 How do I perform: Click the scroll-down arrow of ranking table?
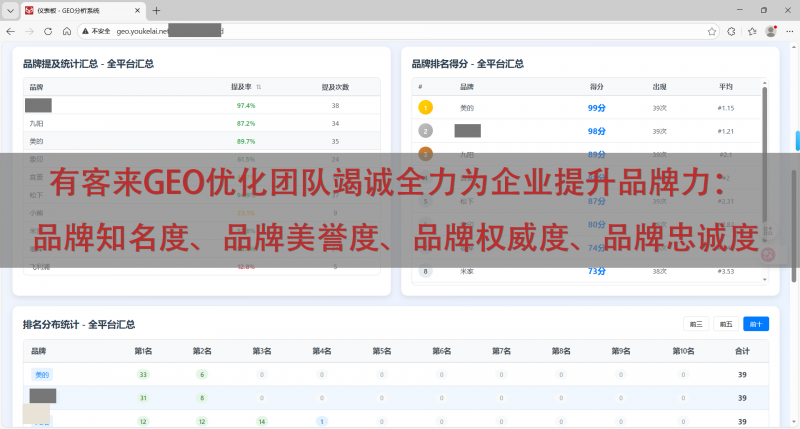[x=766, y=279]
